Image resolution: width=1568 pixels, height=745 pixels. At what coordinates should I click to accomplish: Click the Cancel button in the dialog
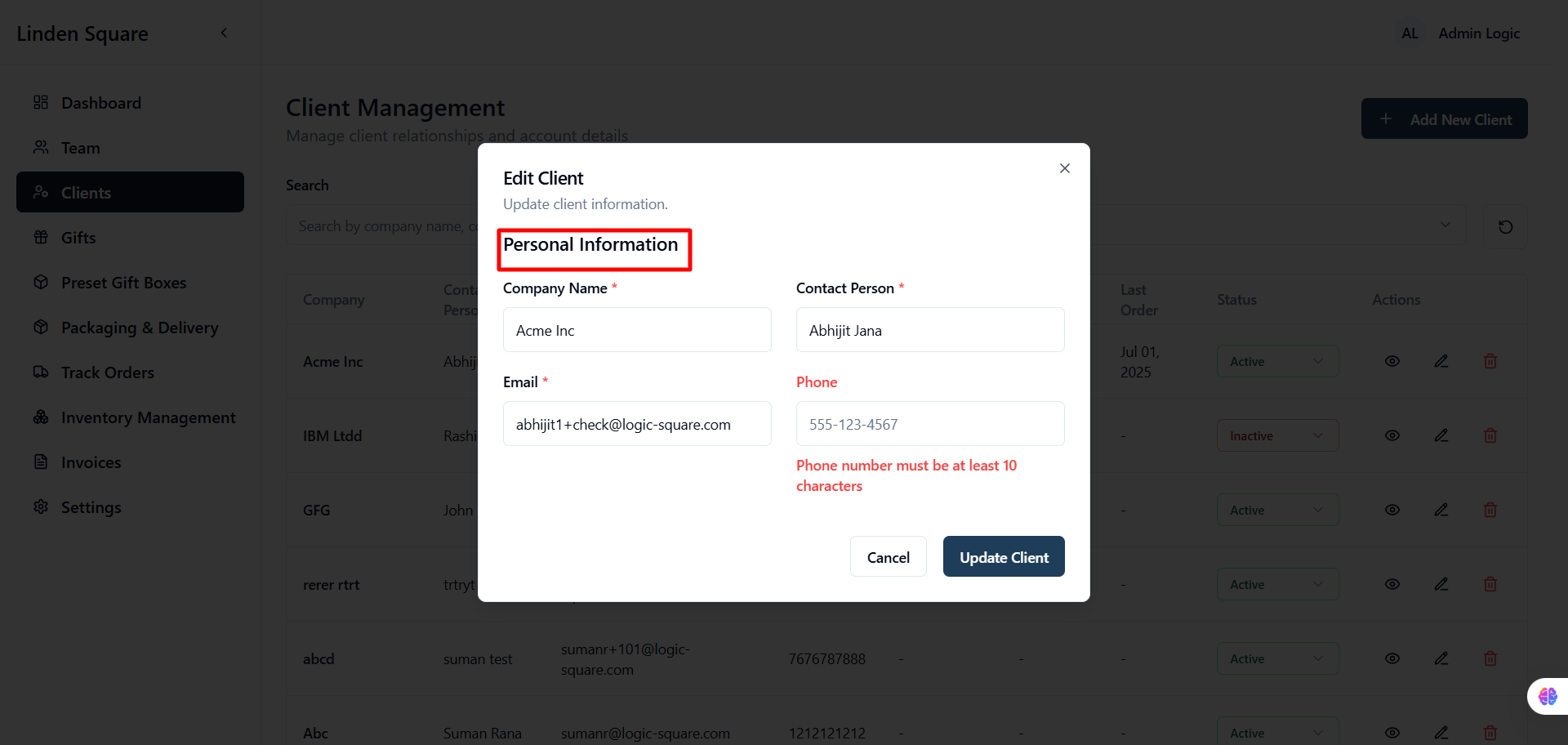coord(888,556)
